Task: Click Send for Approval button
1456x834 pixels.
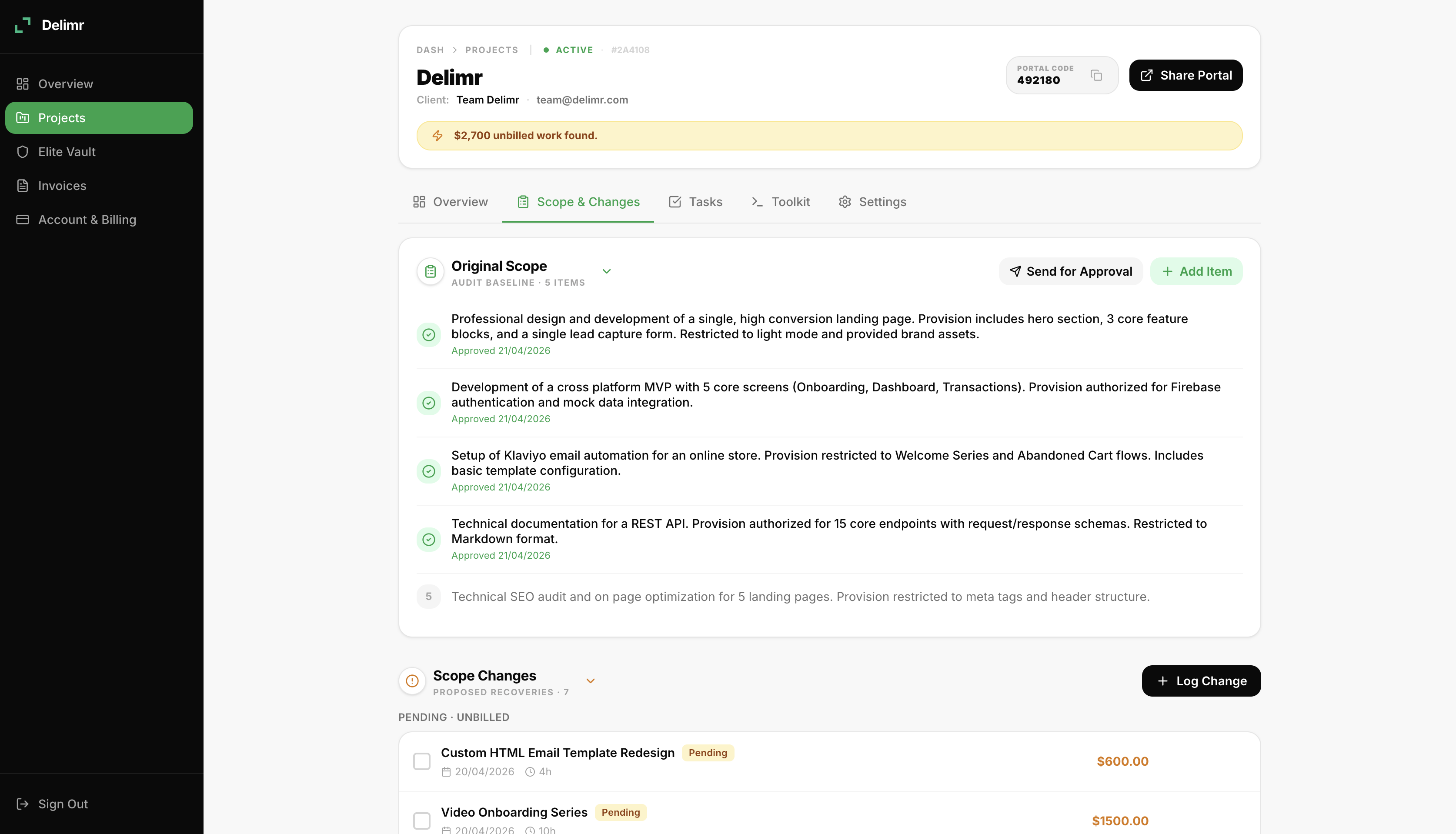Action: pyautogui.click(x=1071, y=271)
